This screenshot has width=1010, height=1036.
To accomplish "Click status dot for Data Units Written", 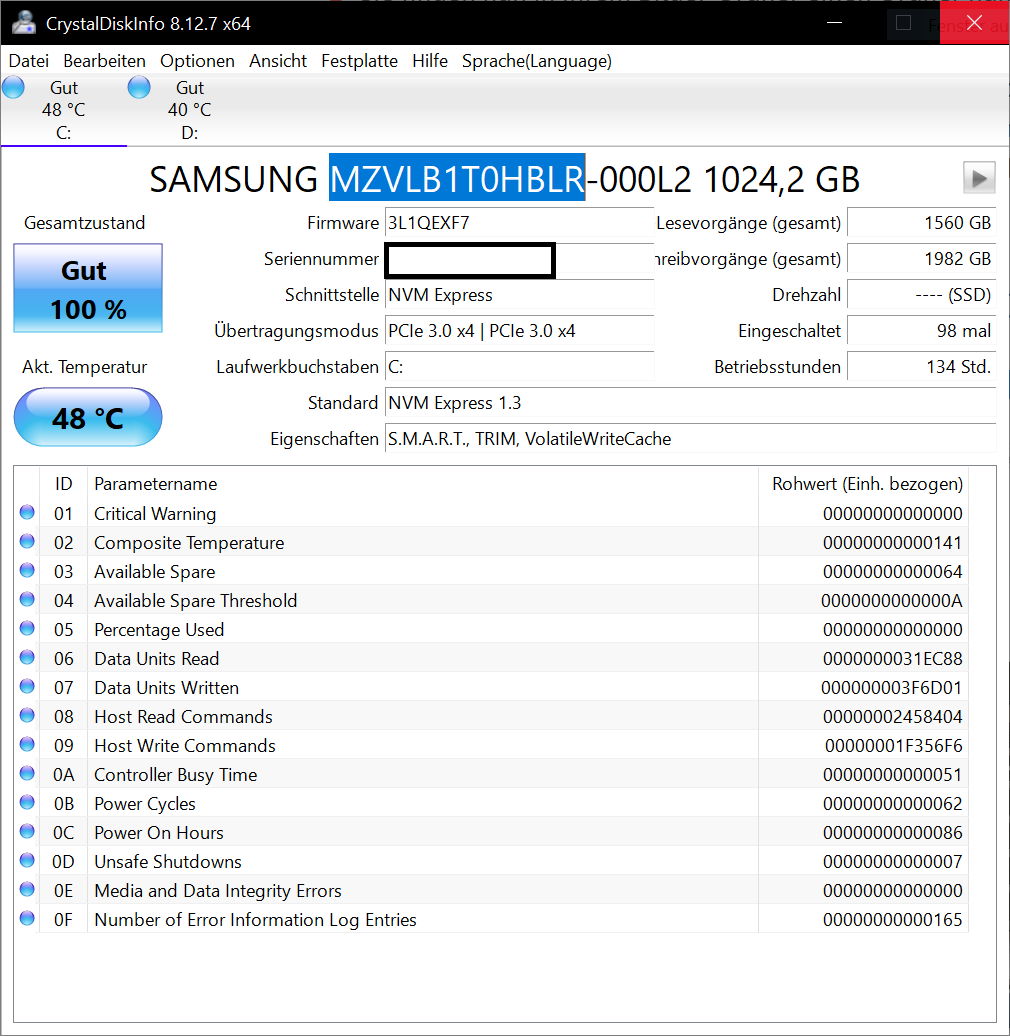I will click(x=27, y=686).
